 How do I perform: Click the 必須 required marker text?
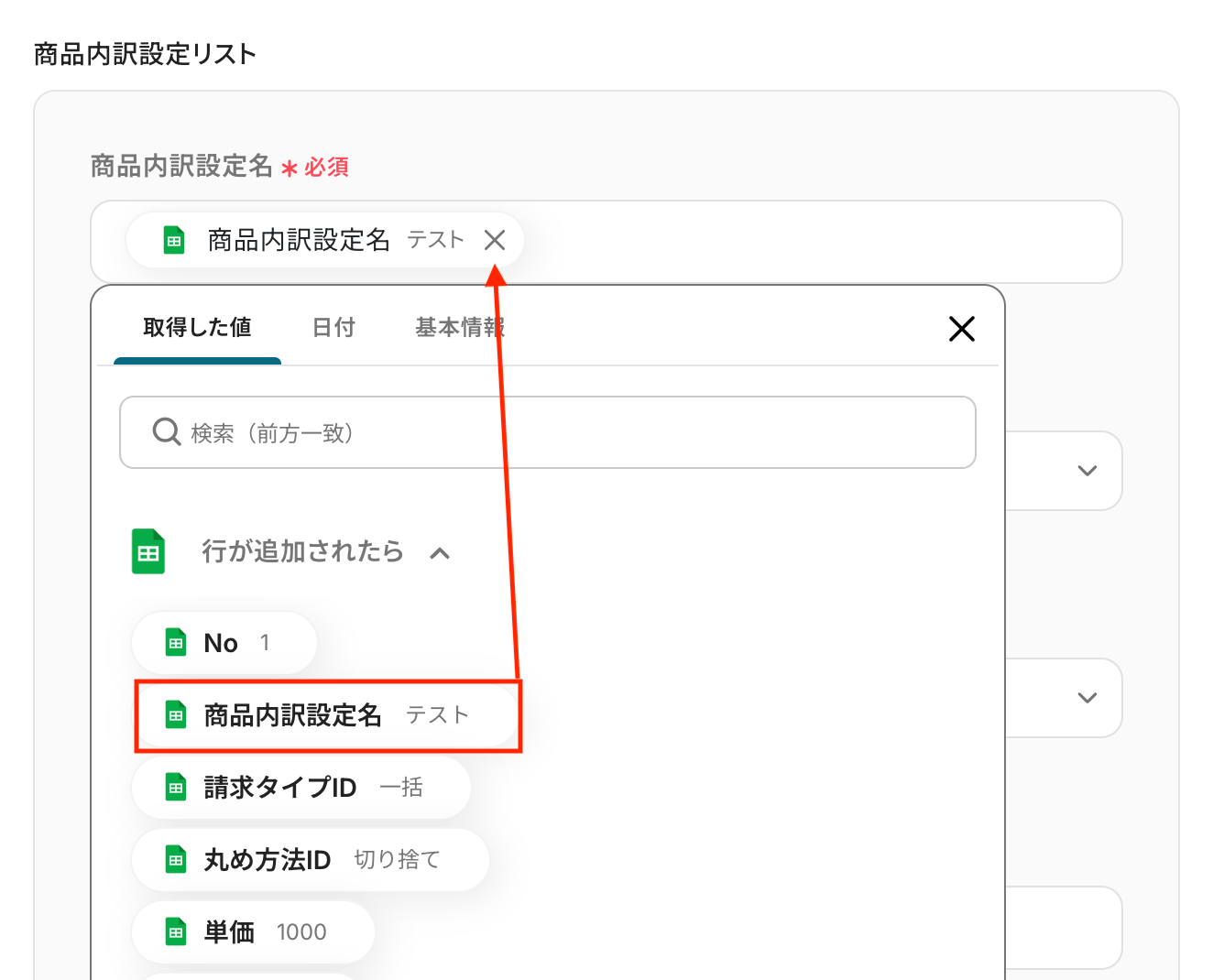pyautogui.click(x=327, y=167)
